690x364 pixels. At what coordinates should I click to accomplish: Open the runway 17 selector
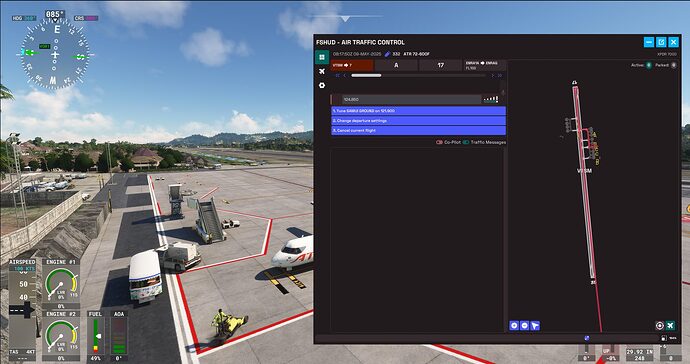(x=440, y=65)
